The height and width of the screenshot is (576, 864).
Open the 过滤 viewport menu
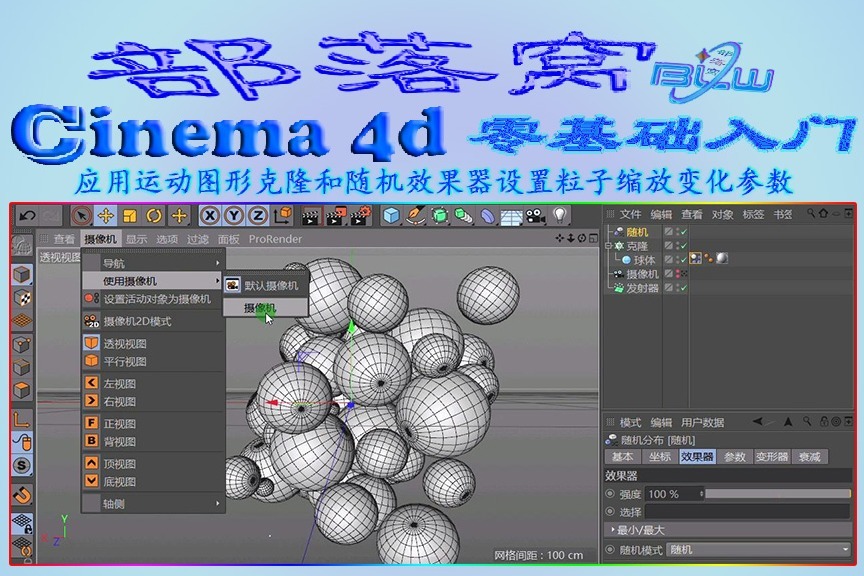tap(197, 239)
